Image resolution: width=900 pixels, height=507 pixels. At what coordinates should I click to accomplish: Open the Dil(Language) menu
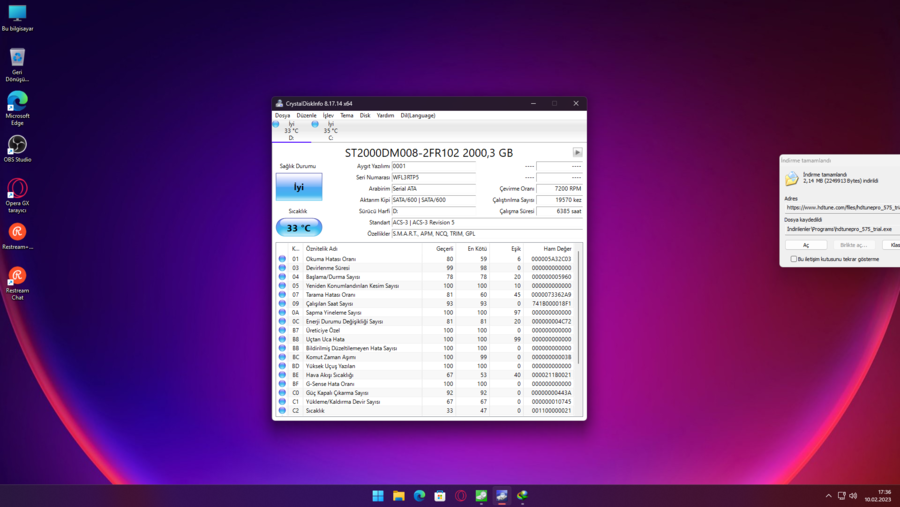[x=418, y=115]
